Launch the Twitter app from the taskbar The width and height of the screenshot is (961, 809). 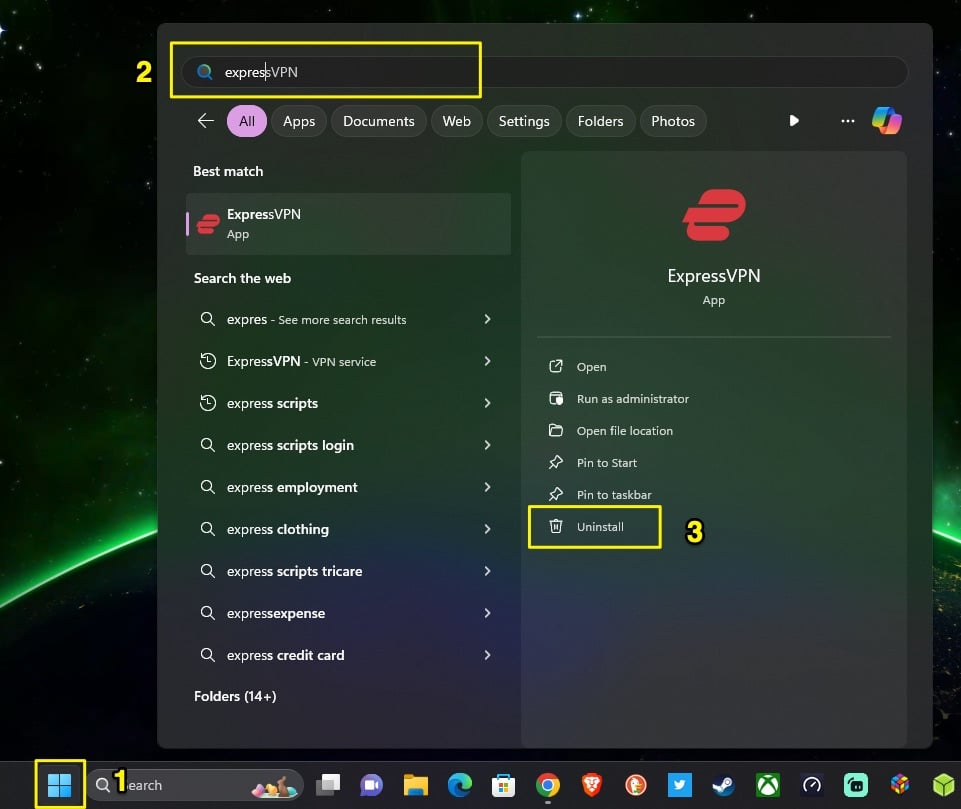point(680,785)
